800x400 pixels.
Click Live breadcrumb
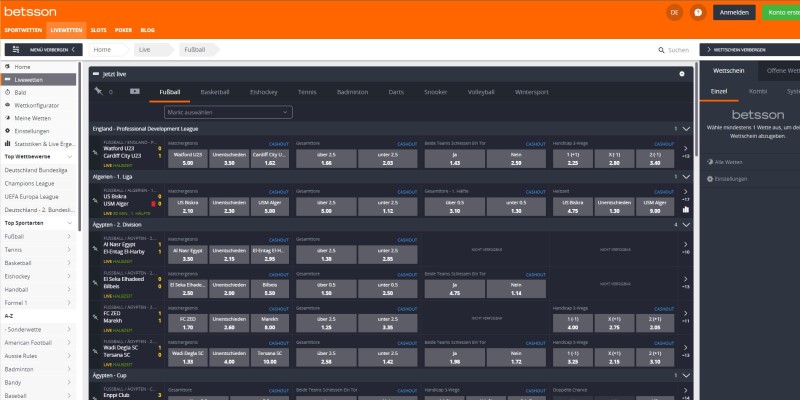point(145,50)
